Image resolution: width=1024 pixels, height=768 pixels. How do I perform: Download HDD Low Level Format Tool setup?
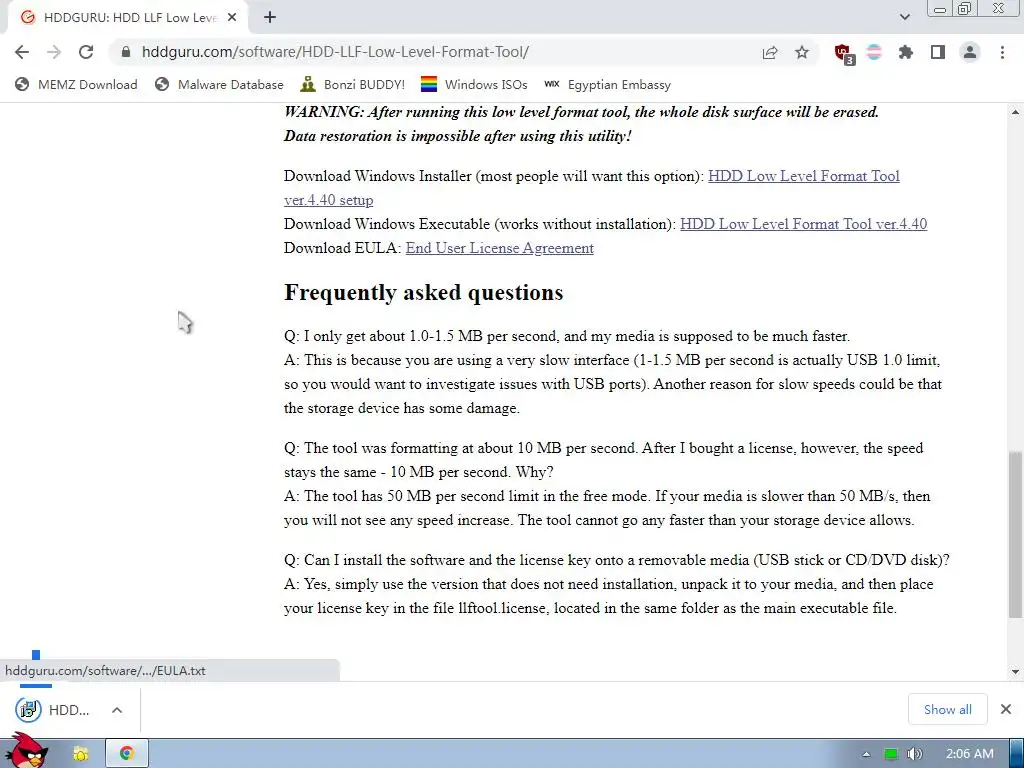point(803,176)
